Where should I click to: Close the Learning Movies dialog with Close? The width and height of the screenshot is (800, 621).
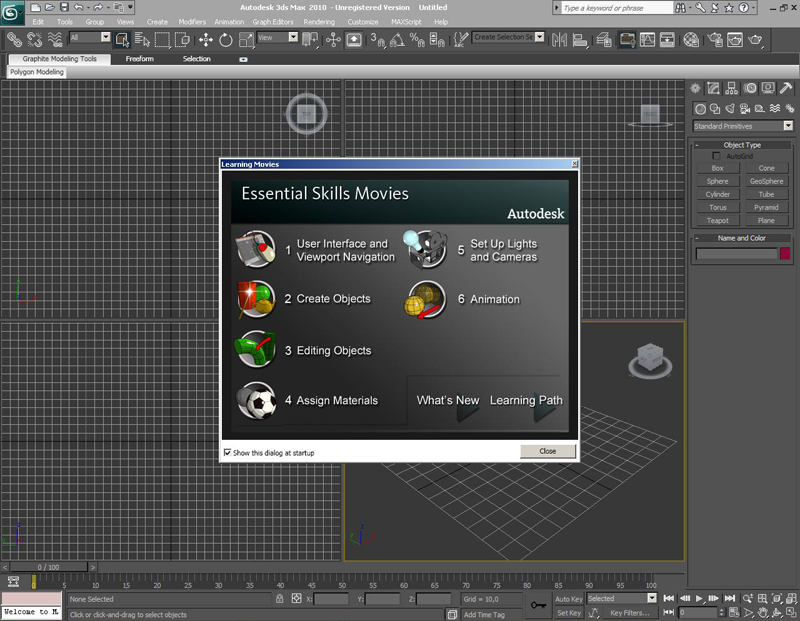pos(548,451)
